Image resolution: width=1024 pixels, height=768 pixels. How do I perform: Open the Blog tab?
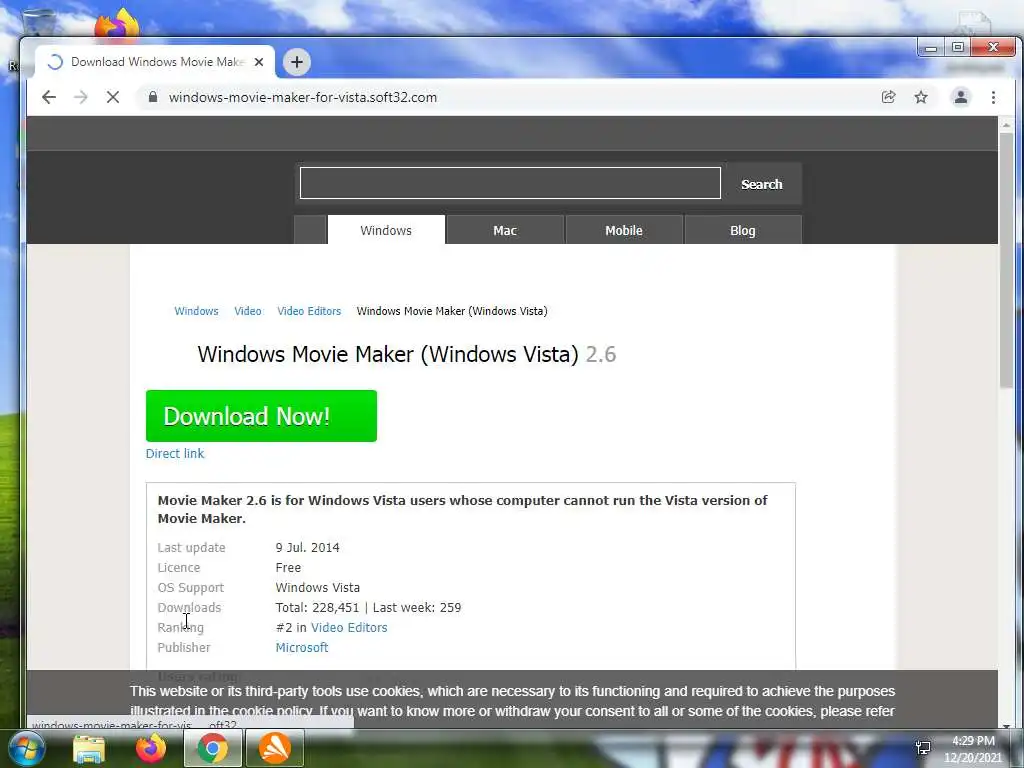[x=743, y=230]
